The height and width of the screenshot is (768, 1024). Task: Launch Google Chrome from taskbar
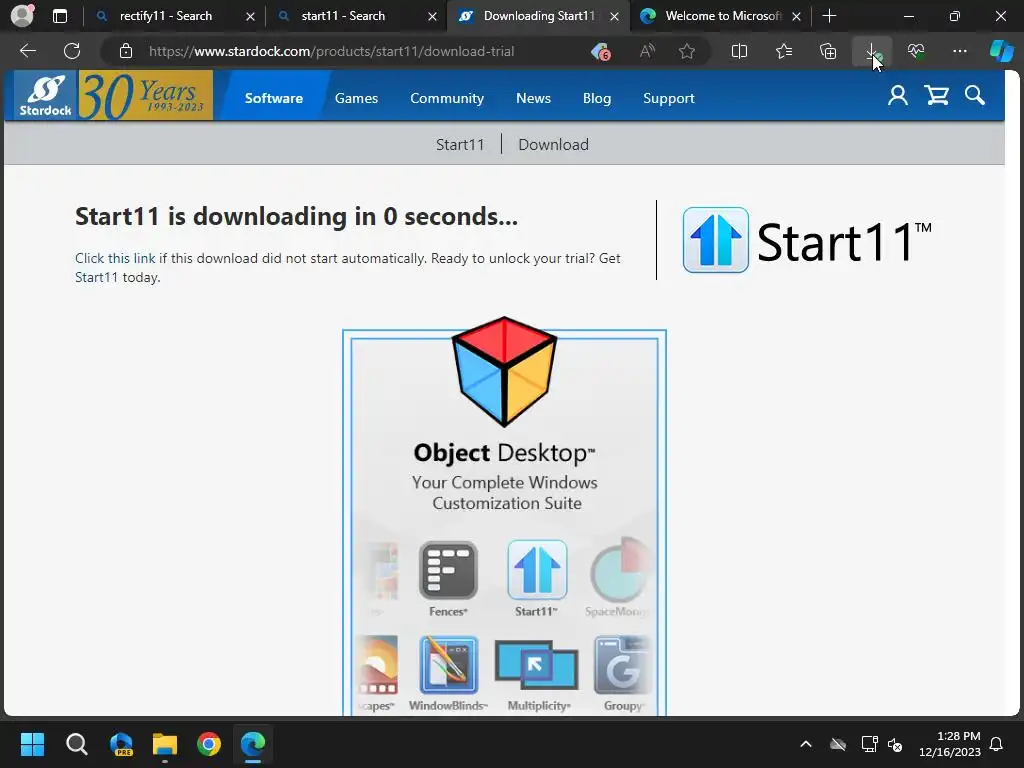209,744
